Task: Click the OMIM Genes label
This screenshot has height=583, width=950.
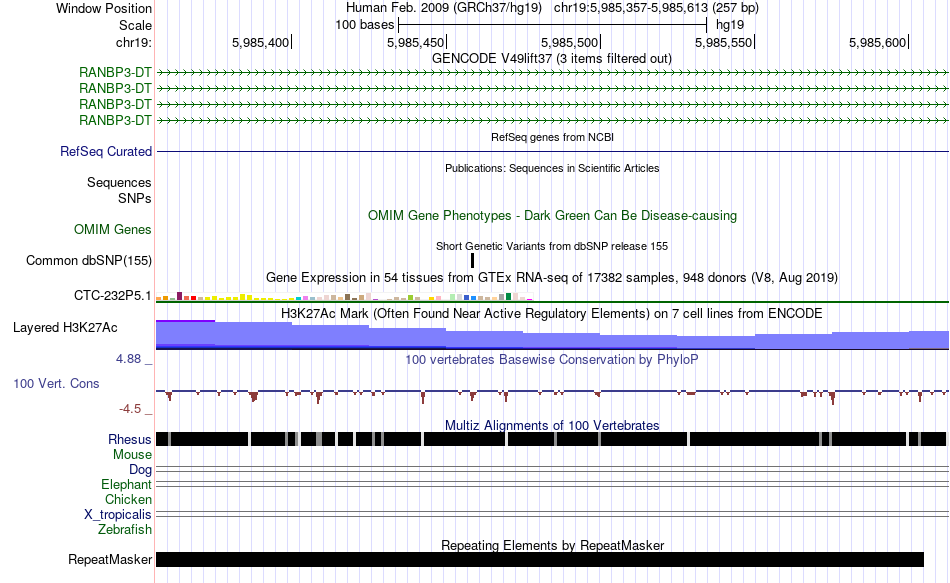Action: click(112, 230)
